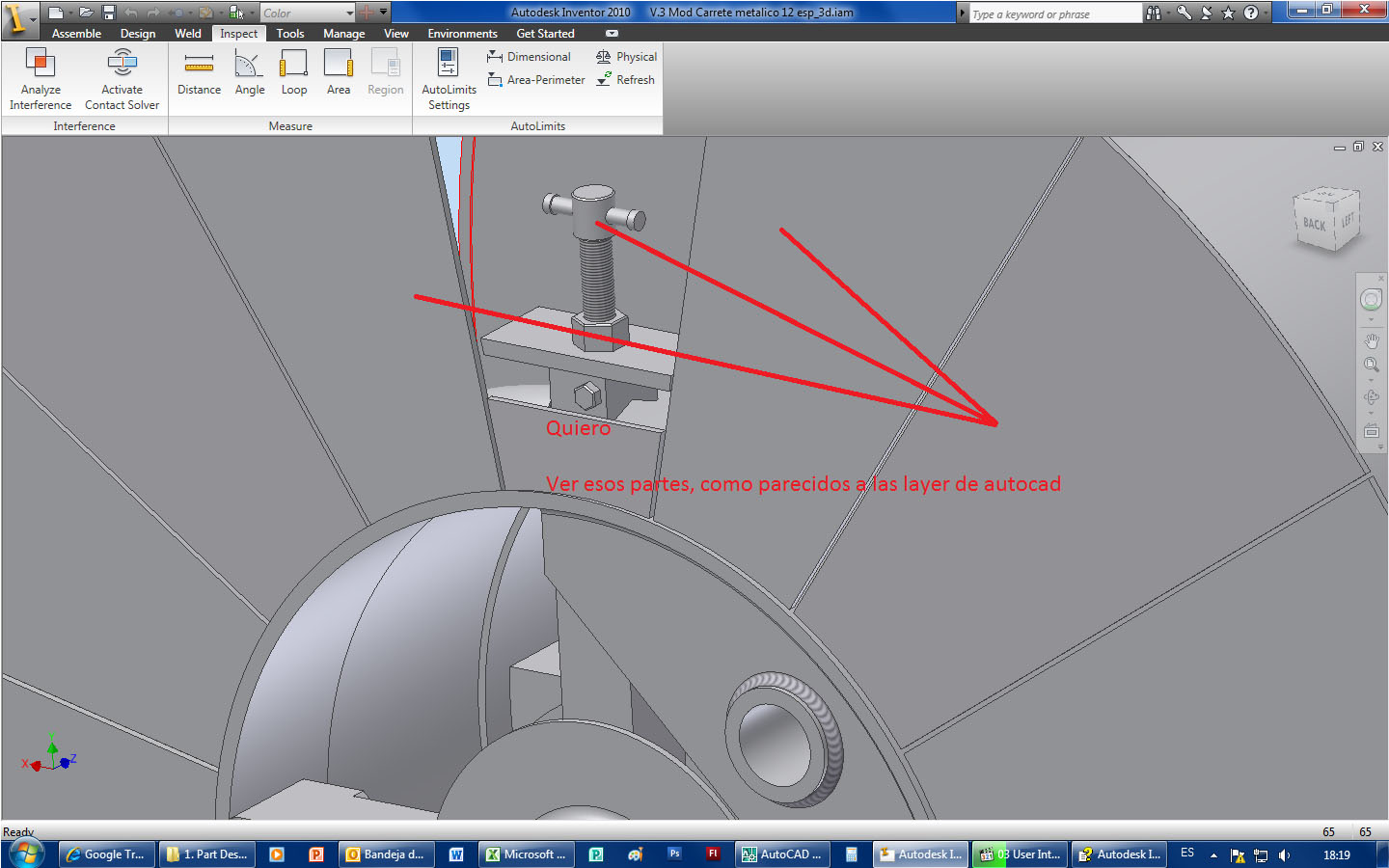Select the Zoom magnifier tool in navigation bar

coord(1371,365)
